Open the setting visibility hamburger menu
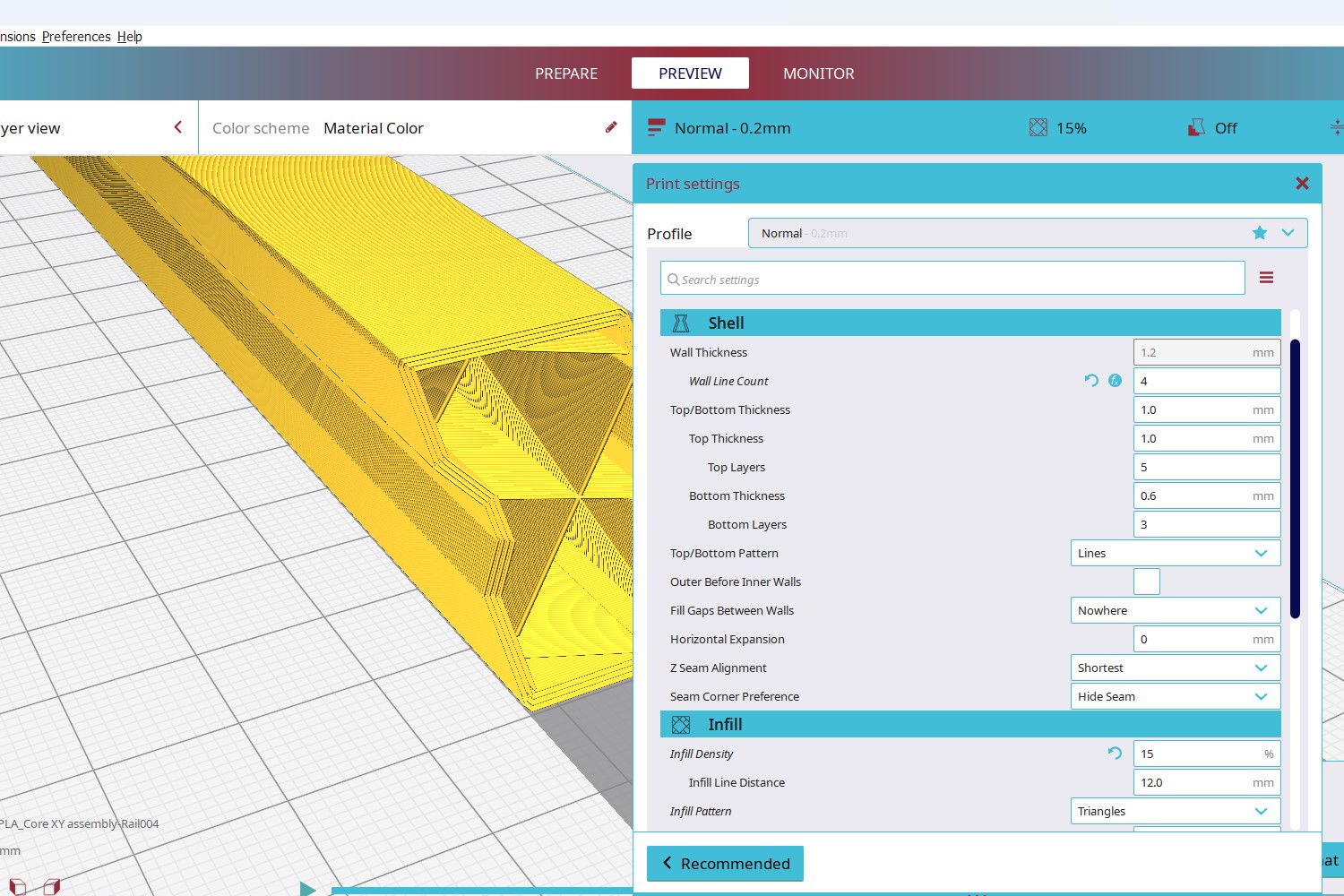Screen dimensions: 1344x896 (1266, 278)
